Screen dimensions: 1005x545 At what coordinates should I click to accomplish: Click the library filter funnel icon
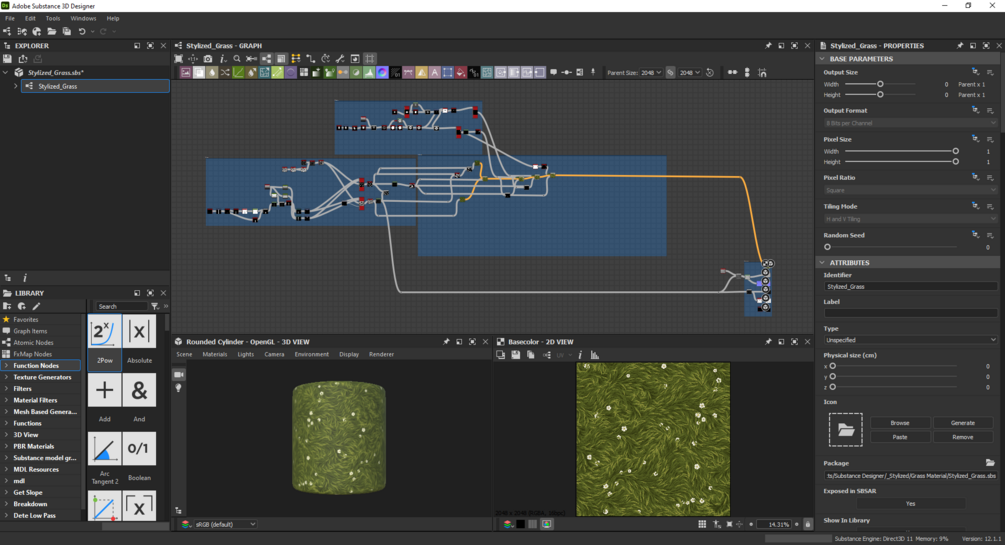coord(155,306)
